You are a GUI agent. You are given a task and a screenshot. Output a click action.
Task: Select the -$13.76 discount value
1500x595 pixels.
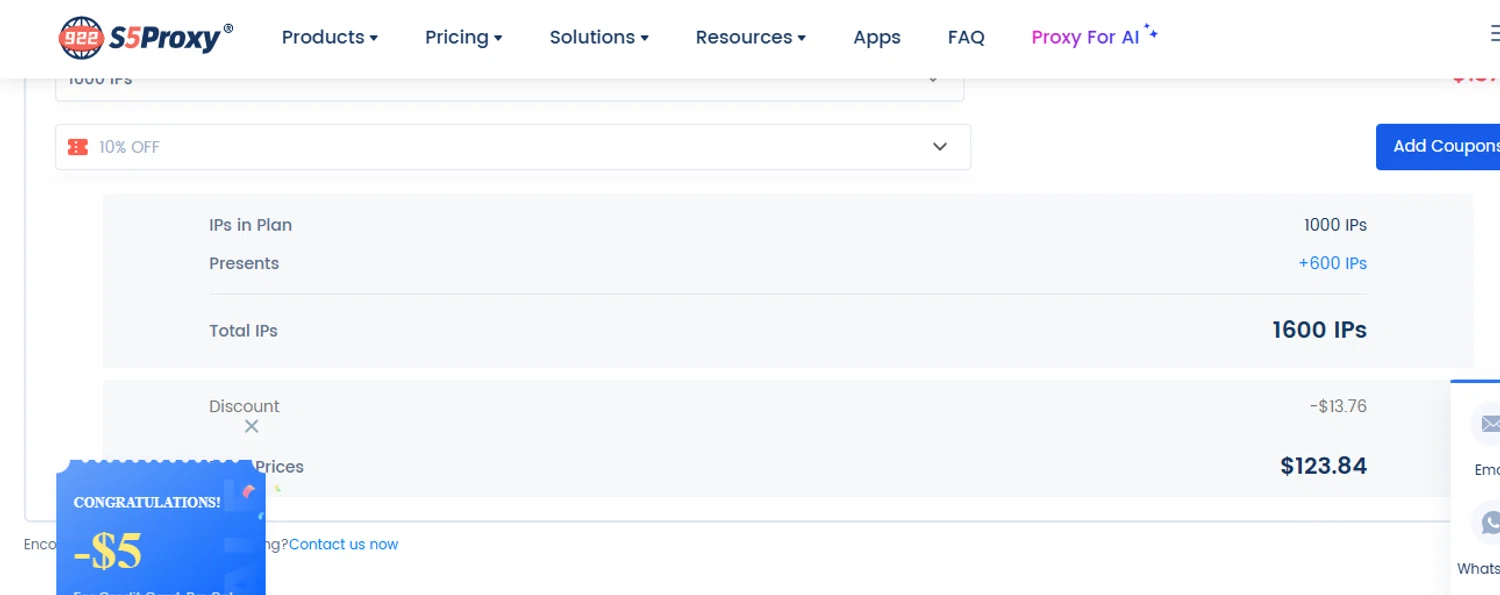click(1338, 406)
